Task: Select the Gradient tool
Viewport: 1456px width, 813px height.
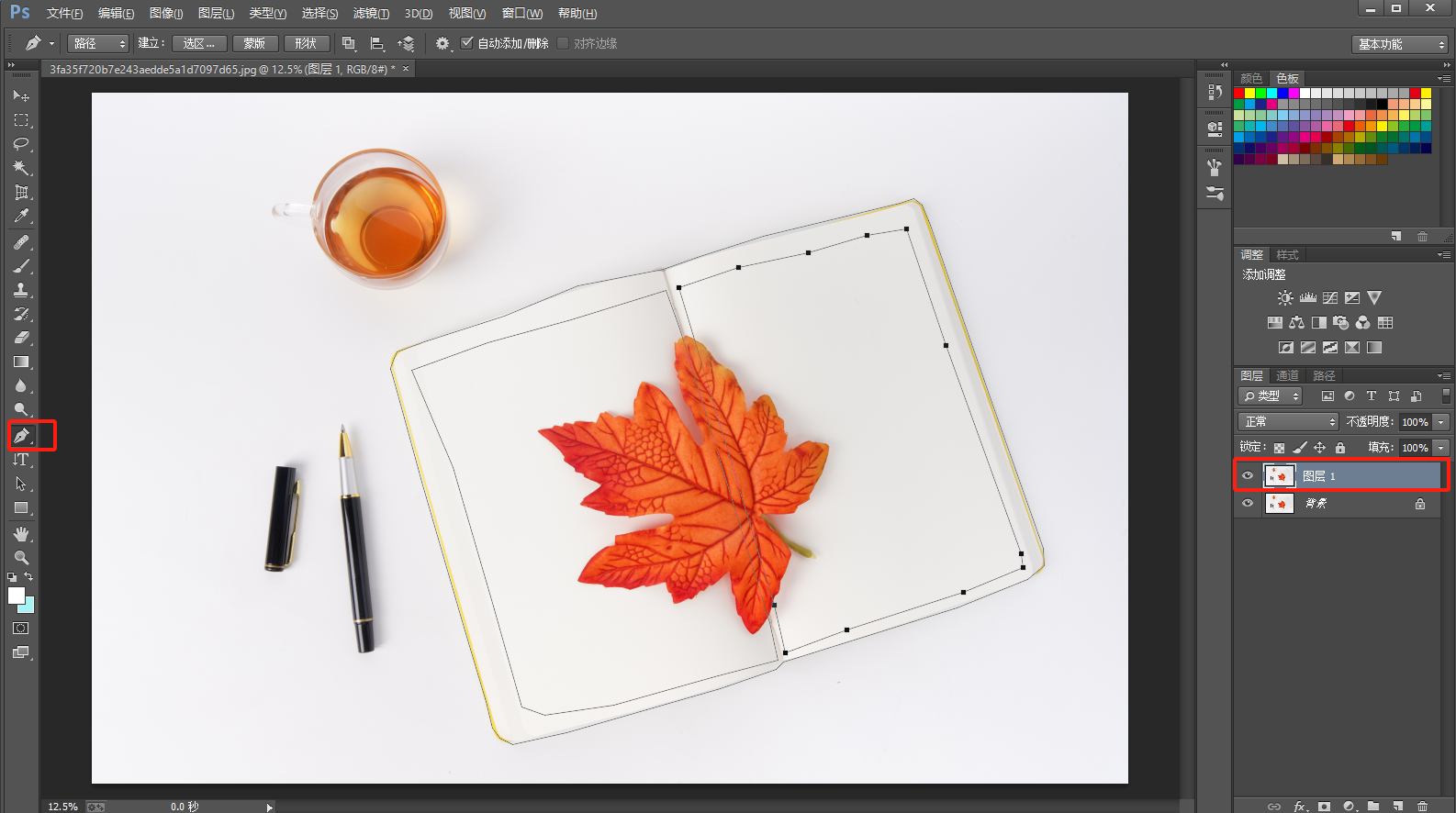Action: pos(21,362)
